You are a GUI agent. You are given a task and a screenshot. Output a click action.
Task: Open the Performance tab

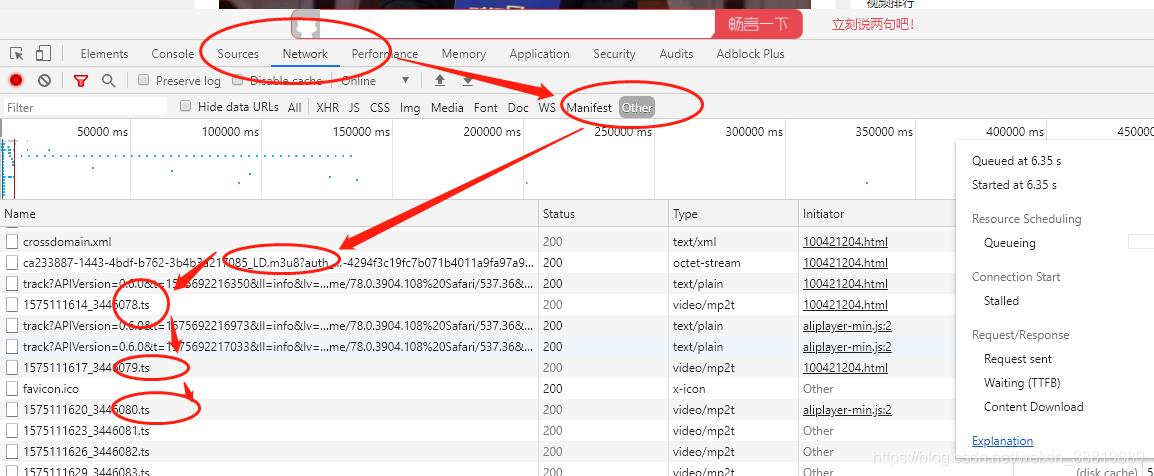tap(385, 54)
